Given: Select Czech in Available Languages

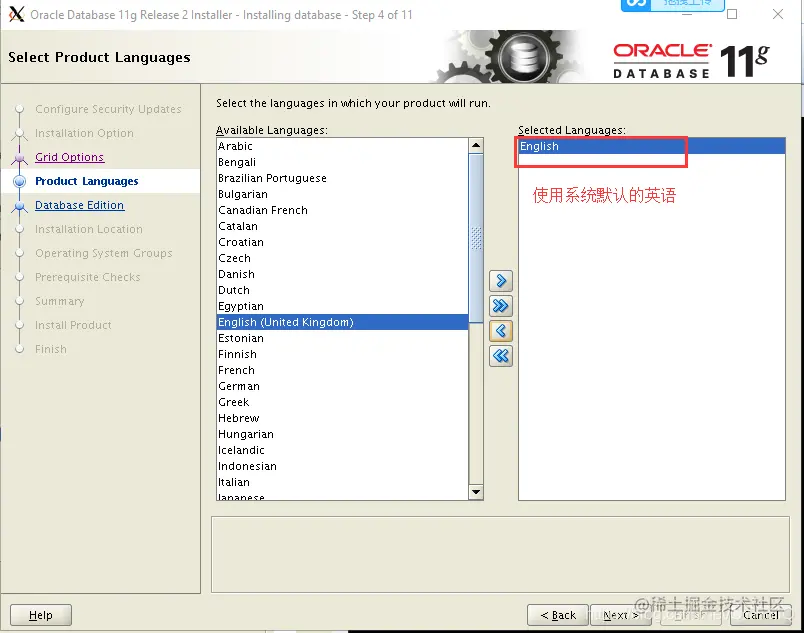Looking at the screenshot, I should [x=343, y=258].
